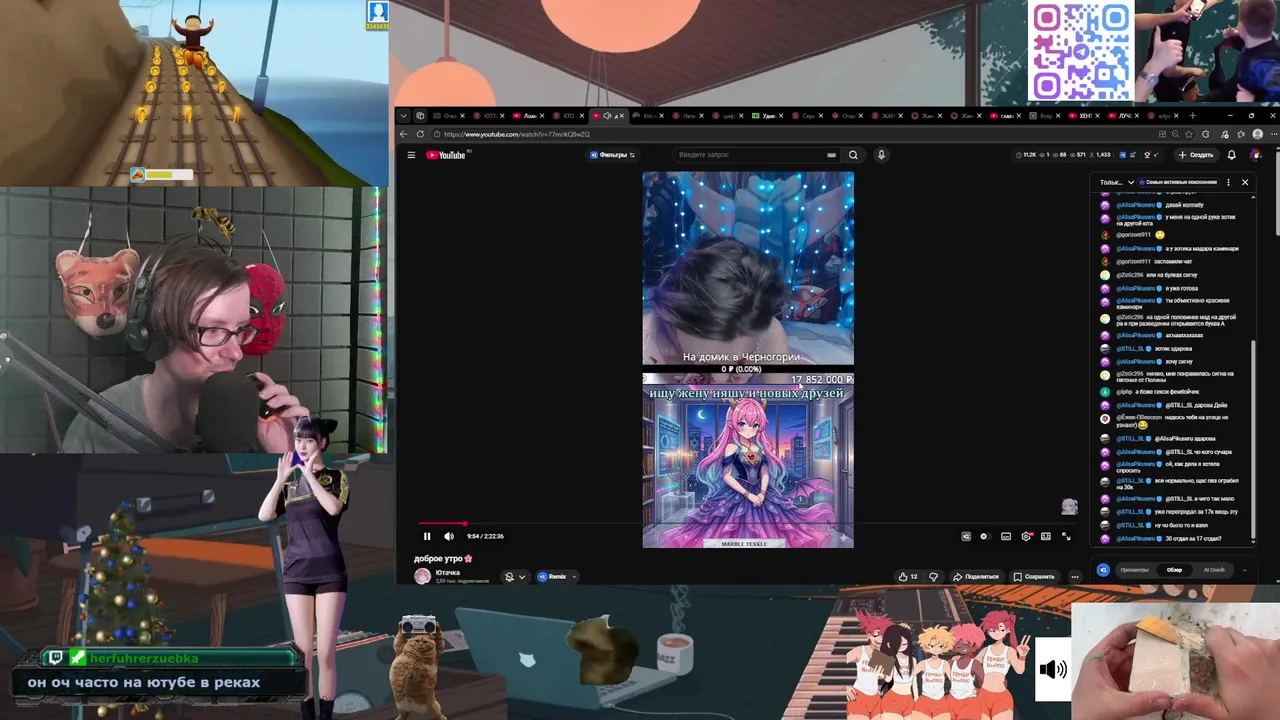Open the chat three-dot options menu

click(x=1229, y=182)
